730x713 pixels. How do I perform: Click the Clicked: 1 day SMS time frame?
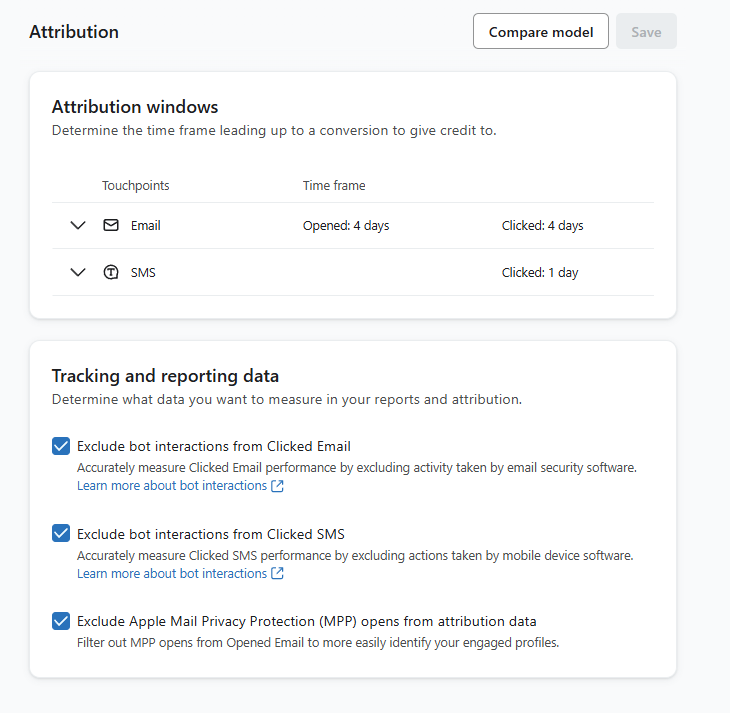click(540, 272)
